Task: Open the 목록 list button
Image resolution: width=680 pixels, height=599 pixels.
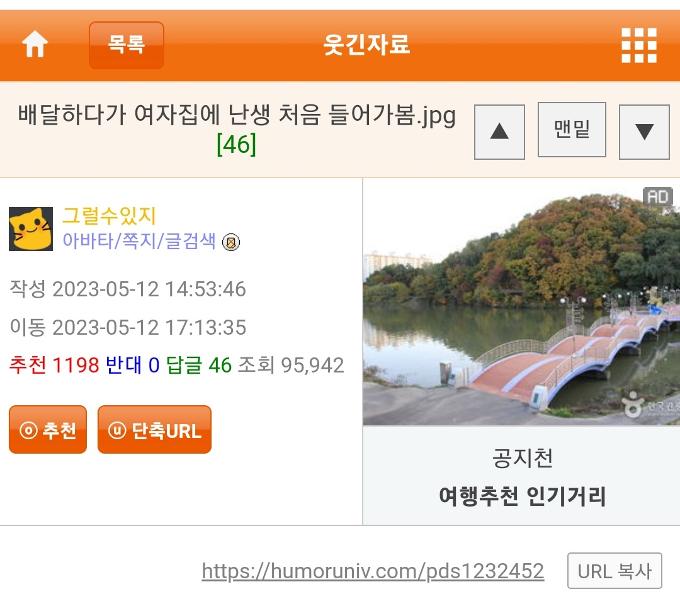Action: click(x=126, y=45)
